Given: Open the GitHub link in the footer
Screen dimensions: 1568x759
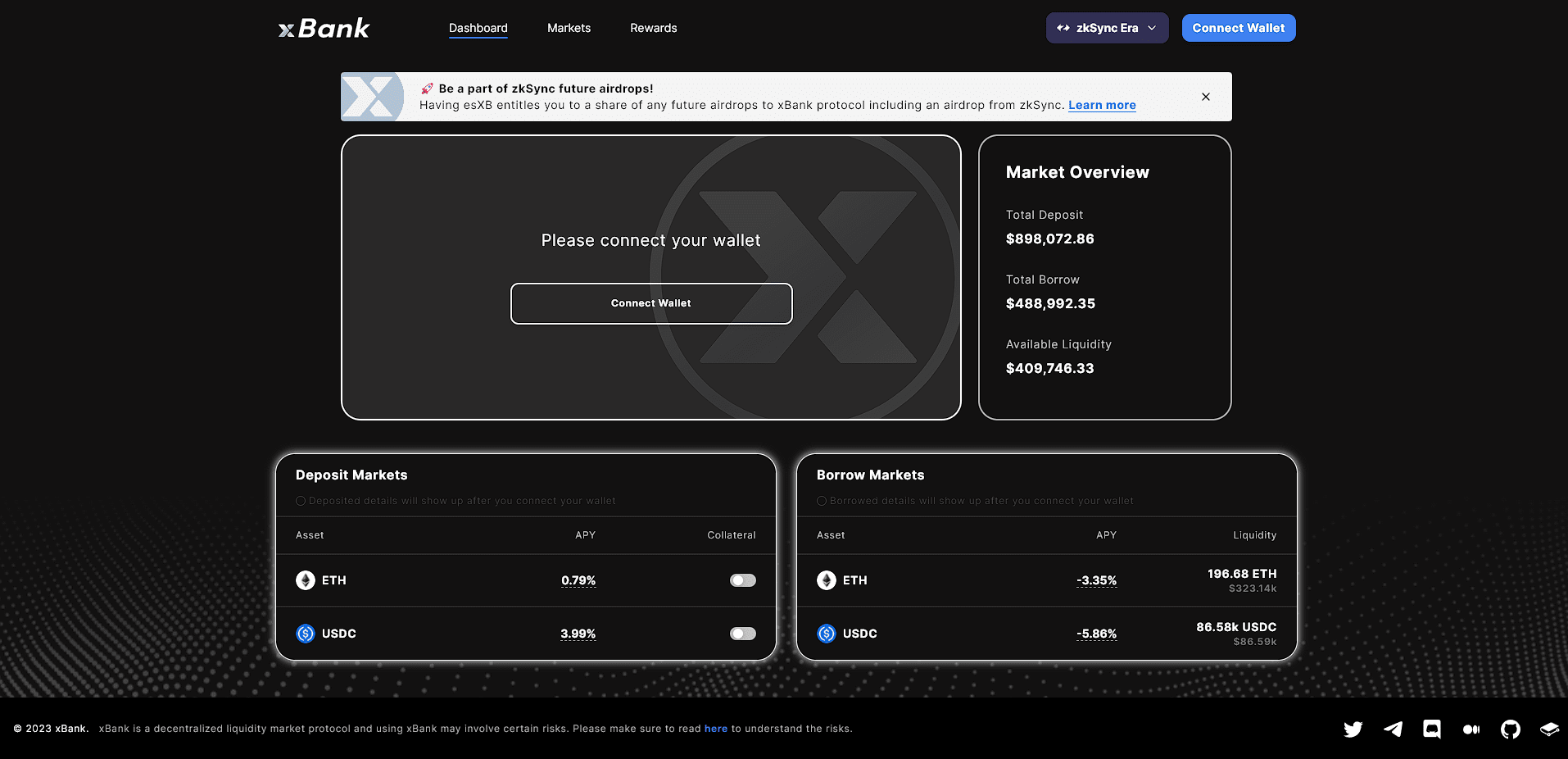Looking at the screenshot, I should pos(1511,729).
